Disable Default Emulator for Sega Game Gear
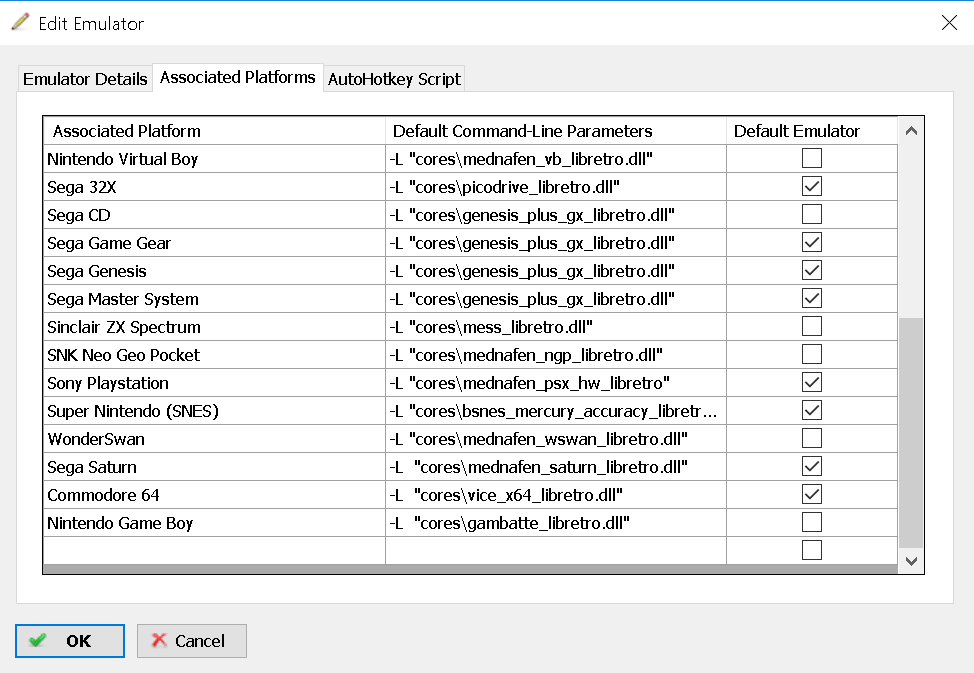Screen dimensions: 974x673 click(811, 242)
